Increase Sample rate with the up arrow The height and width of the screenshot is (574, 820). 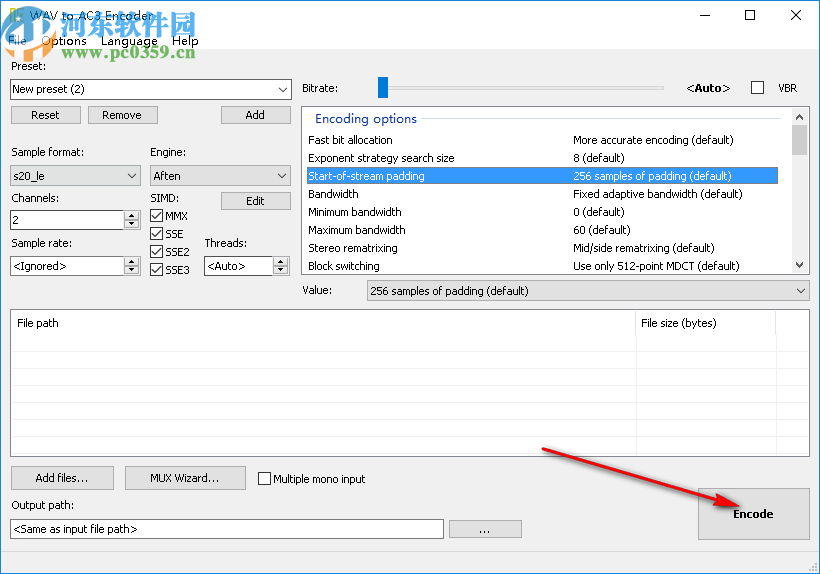[x=132, y=261]
